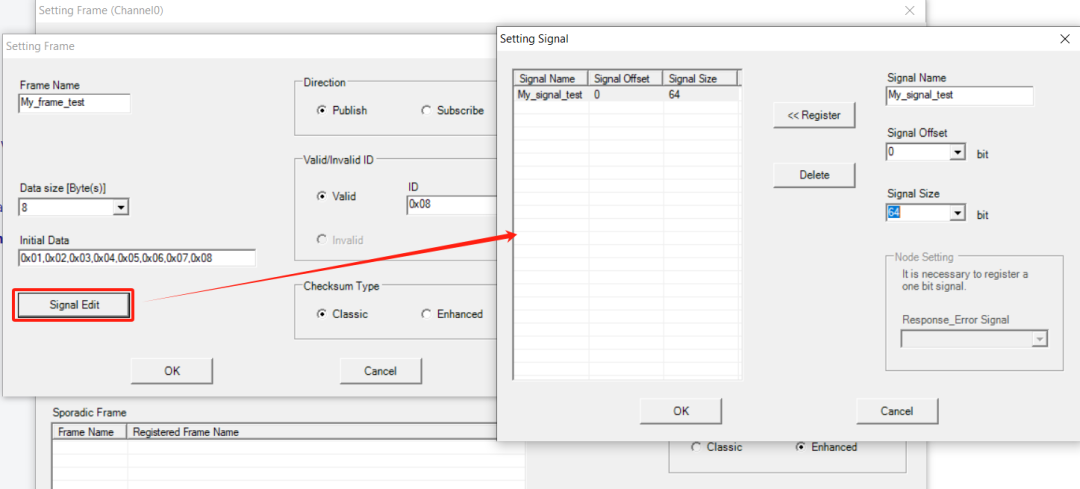Select the Subscribe direction option
The width and height of the screenshot is (1080, 489).
tap(427, 110)
